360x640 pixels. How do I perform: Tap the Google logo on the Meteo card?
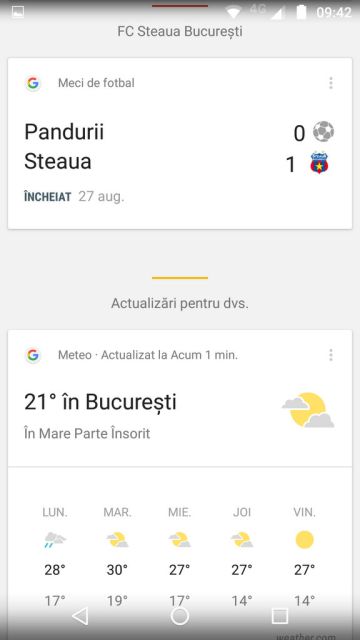click(x=33, y=355)
